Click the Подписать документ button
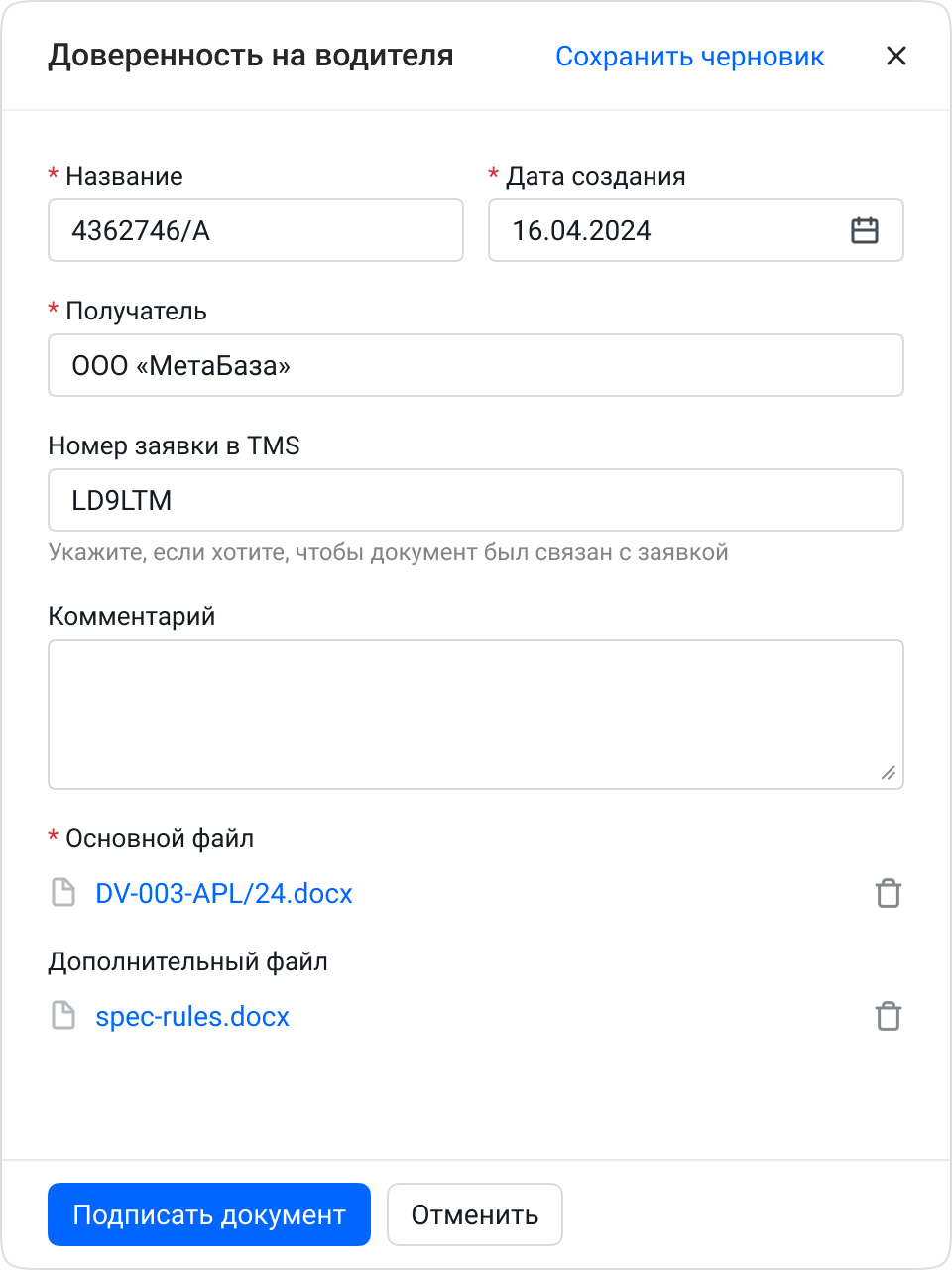Viewport: 952px width, 1270px height. [x=208, y=1213]
